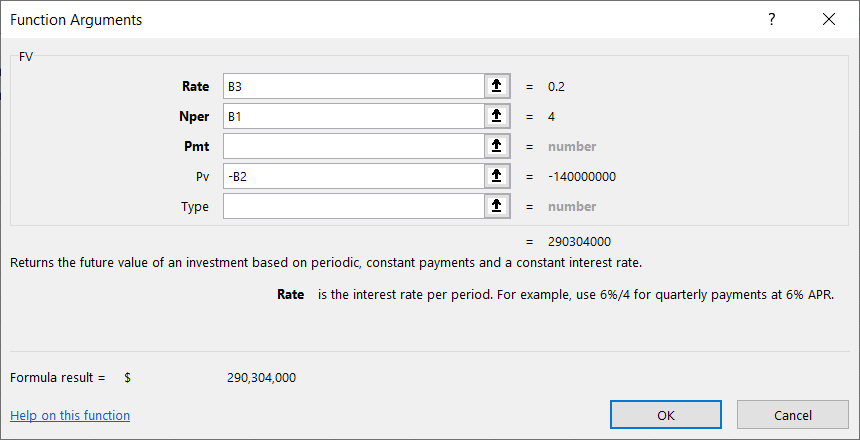Click the Formula result value 290,304,000
860x440 pixels.
tap(262, 377)
